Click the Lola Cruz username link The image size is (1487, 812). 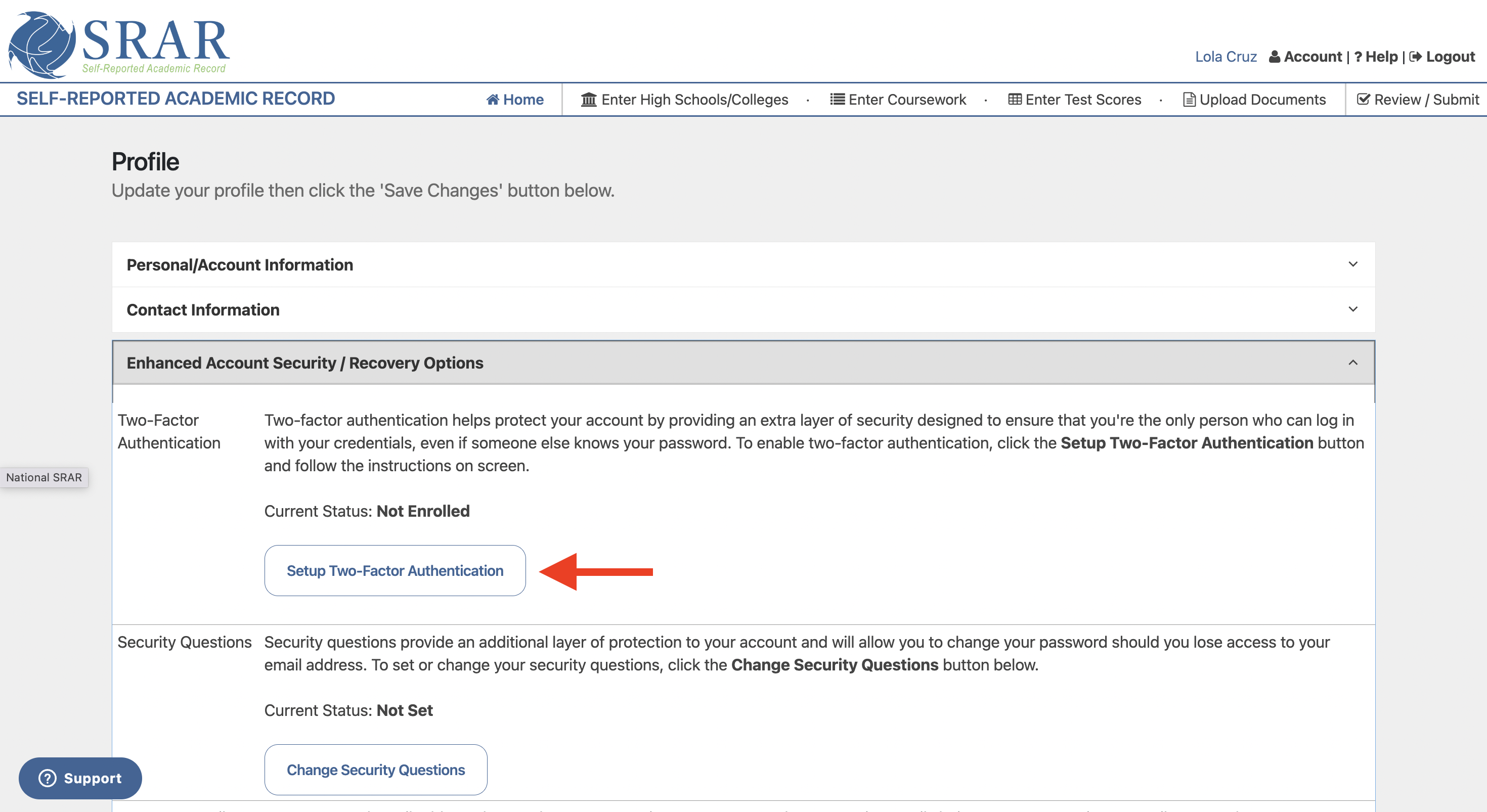point(1226,57)
